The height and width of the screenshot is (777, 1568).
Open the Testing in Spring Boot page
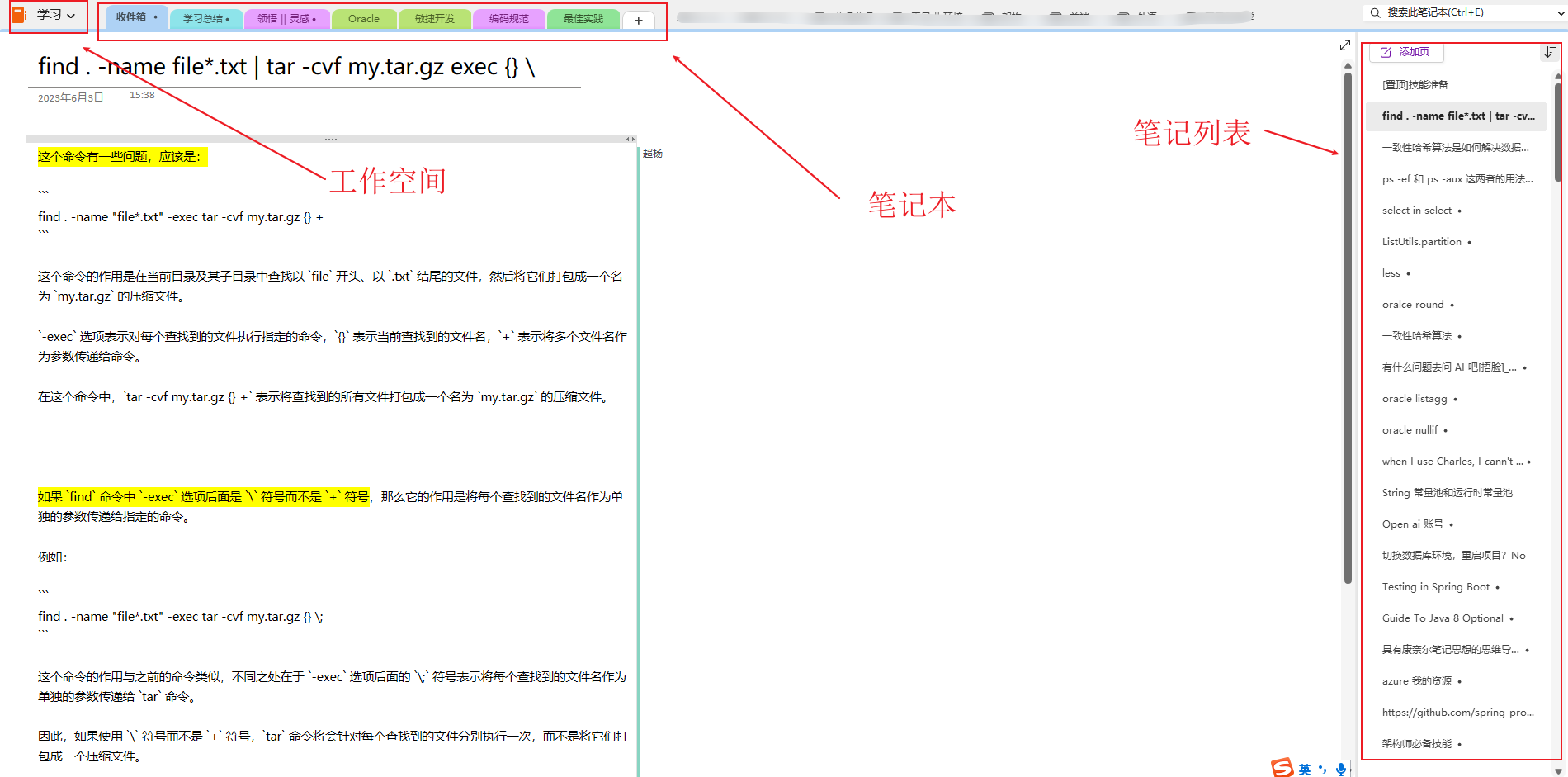[x=1438, y=586]
